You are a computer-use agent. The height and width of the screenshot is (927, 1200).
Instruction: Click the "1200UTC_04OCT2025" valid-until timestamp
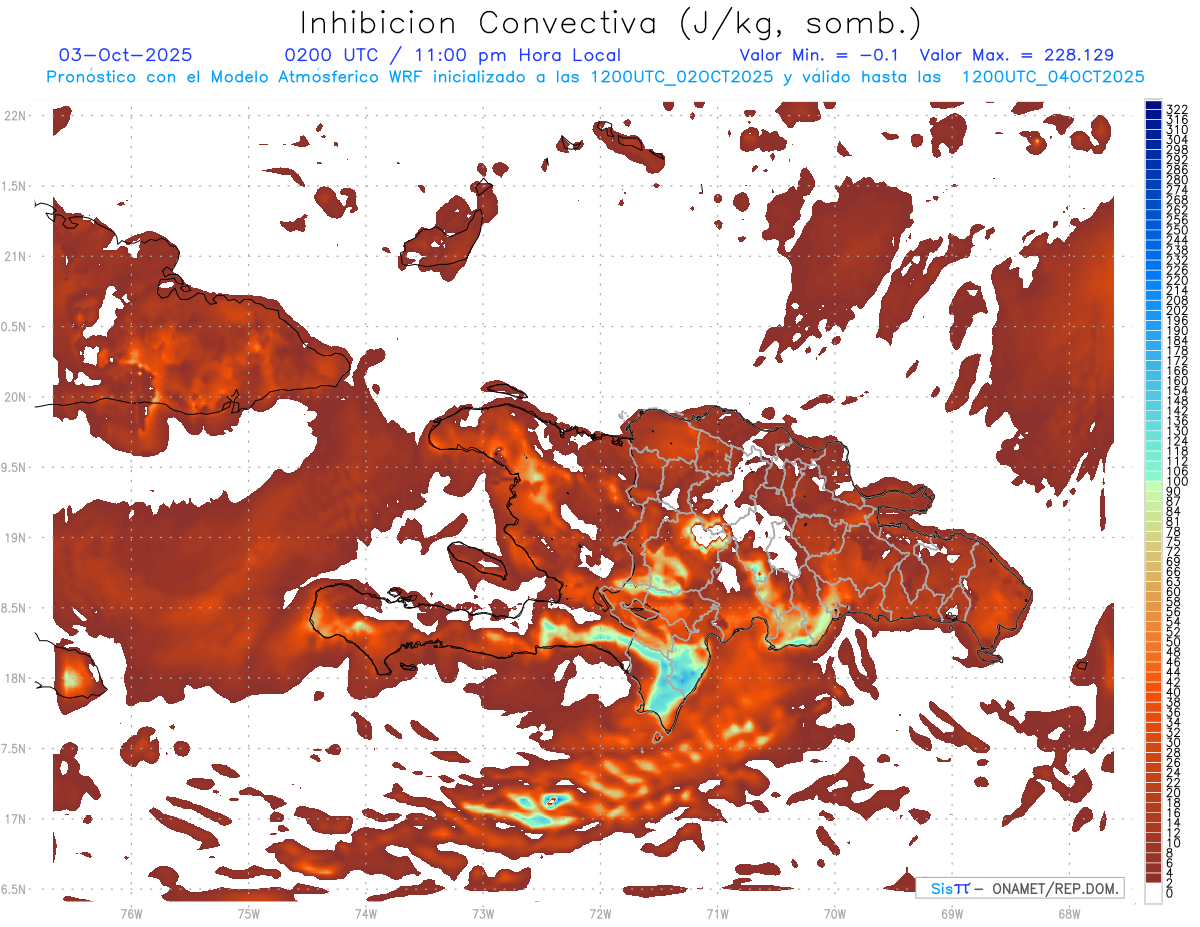tap(1053, 77)
